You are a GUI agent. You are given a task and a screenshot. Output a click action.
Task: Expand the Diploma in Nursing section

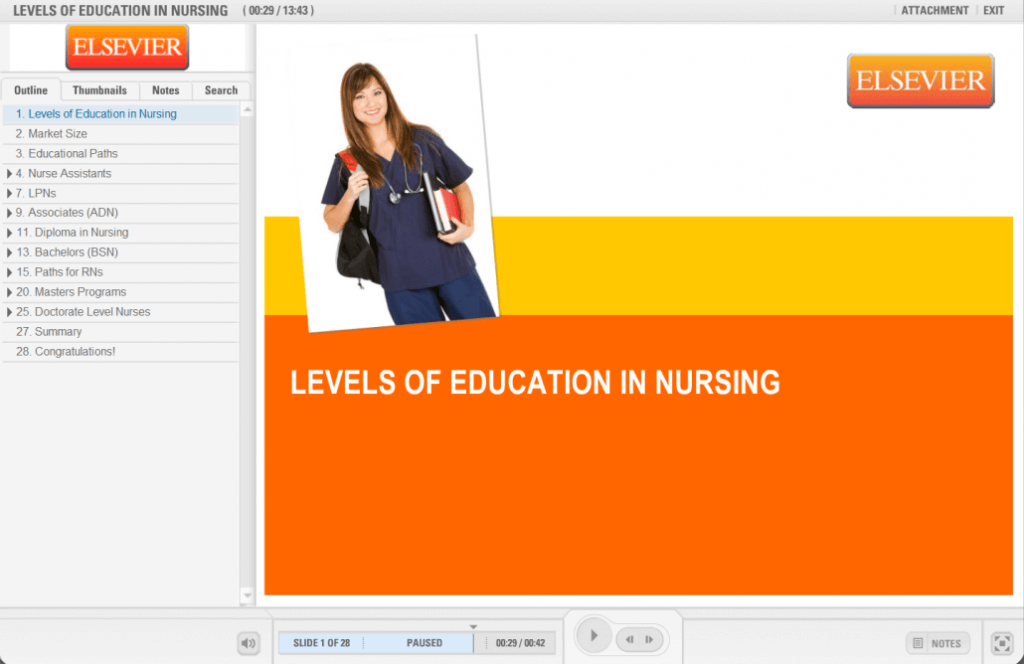[9, 232]
